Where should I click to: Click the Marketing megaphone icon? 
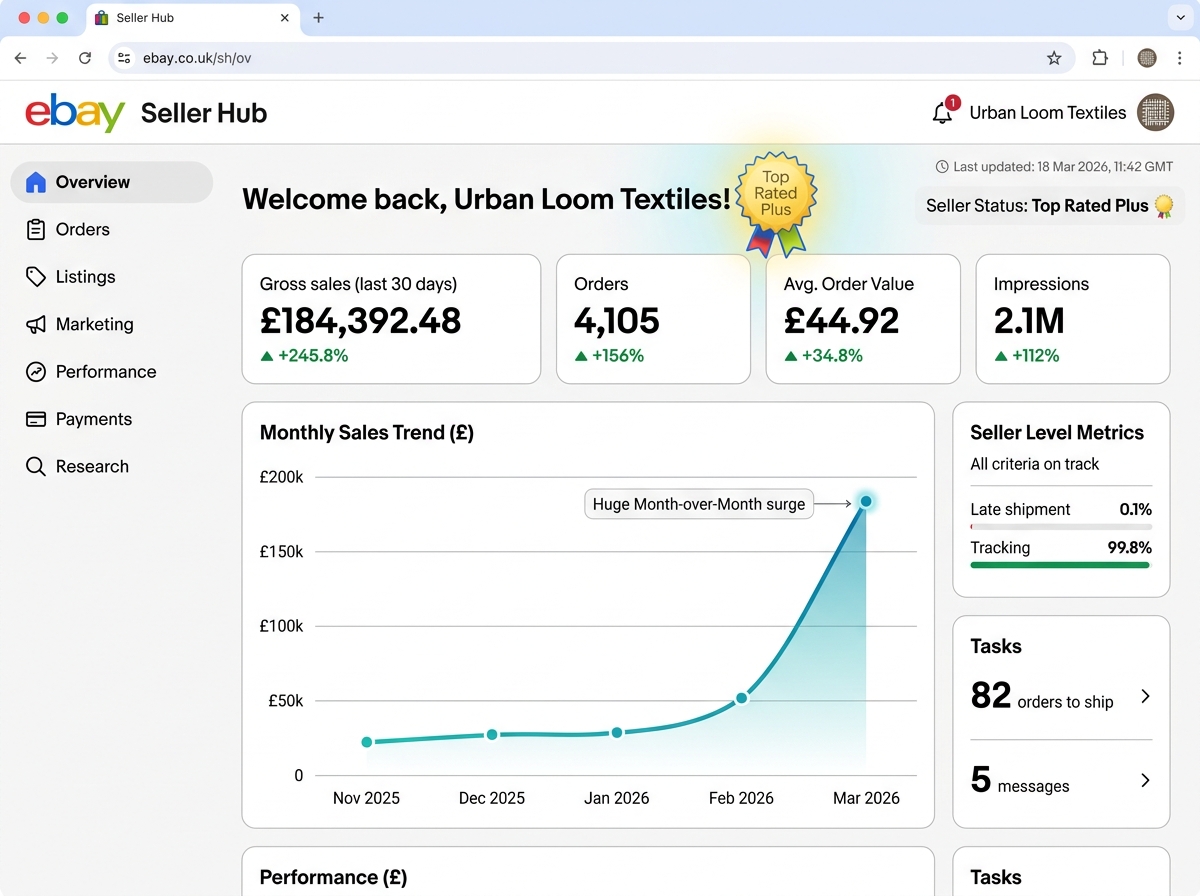(36, 325)
